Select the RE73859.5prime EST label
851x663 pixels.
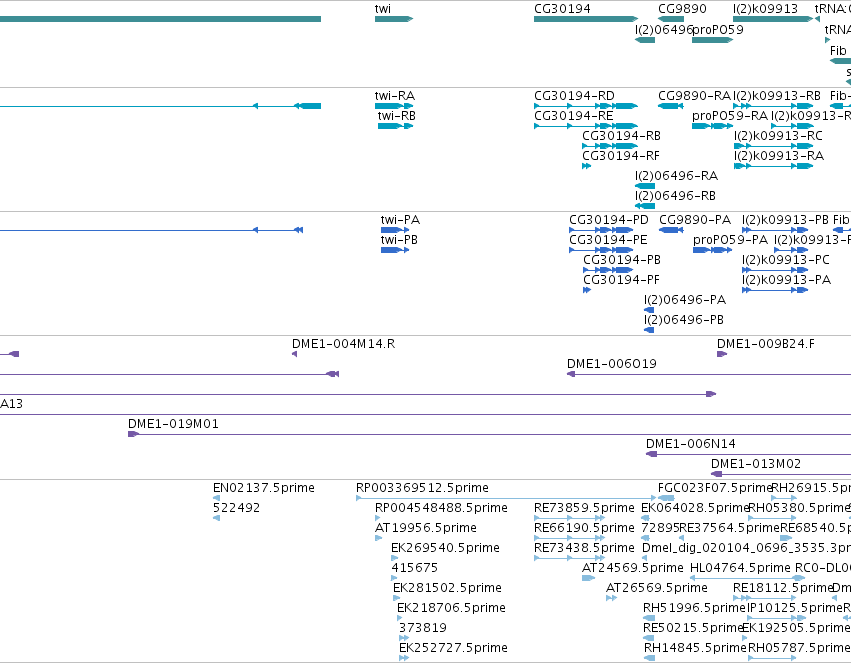[584, 508]
